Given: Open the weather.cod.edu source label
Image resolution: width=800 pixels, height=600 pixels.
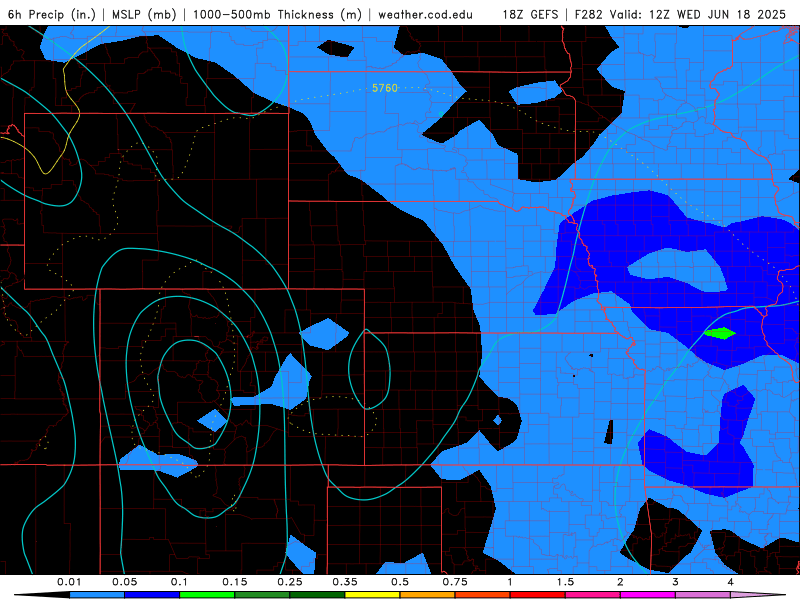Looking at the screenshot, I should point(425,14).
